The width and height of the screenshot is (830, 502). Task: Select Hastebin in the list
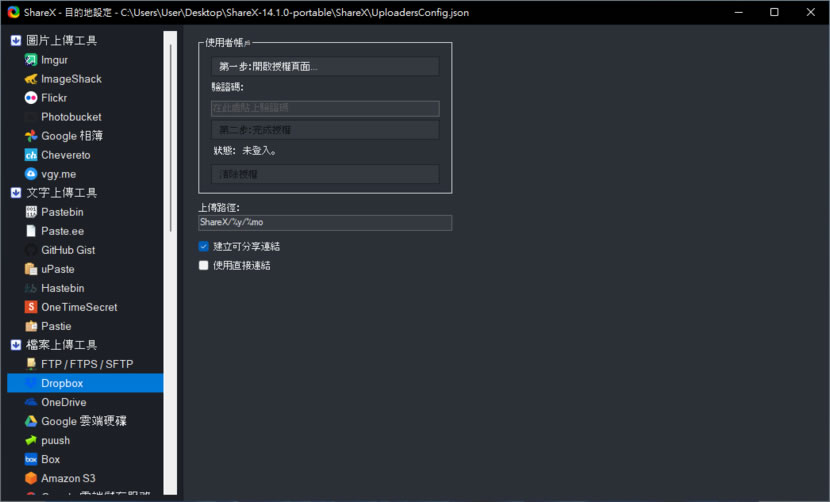(x=62, y=288)
